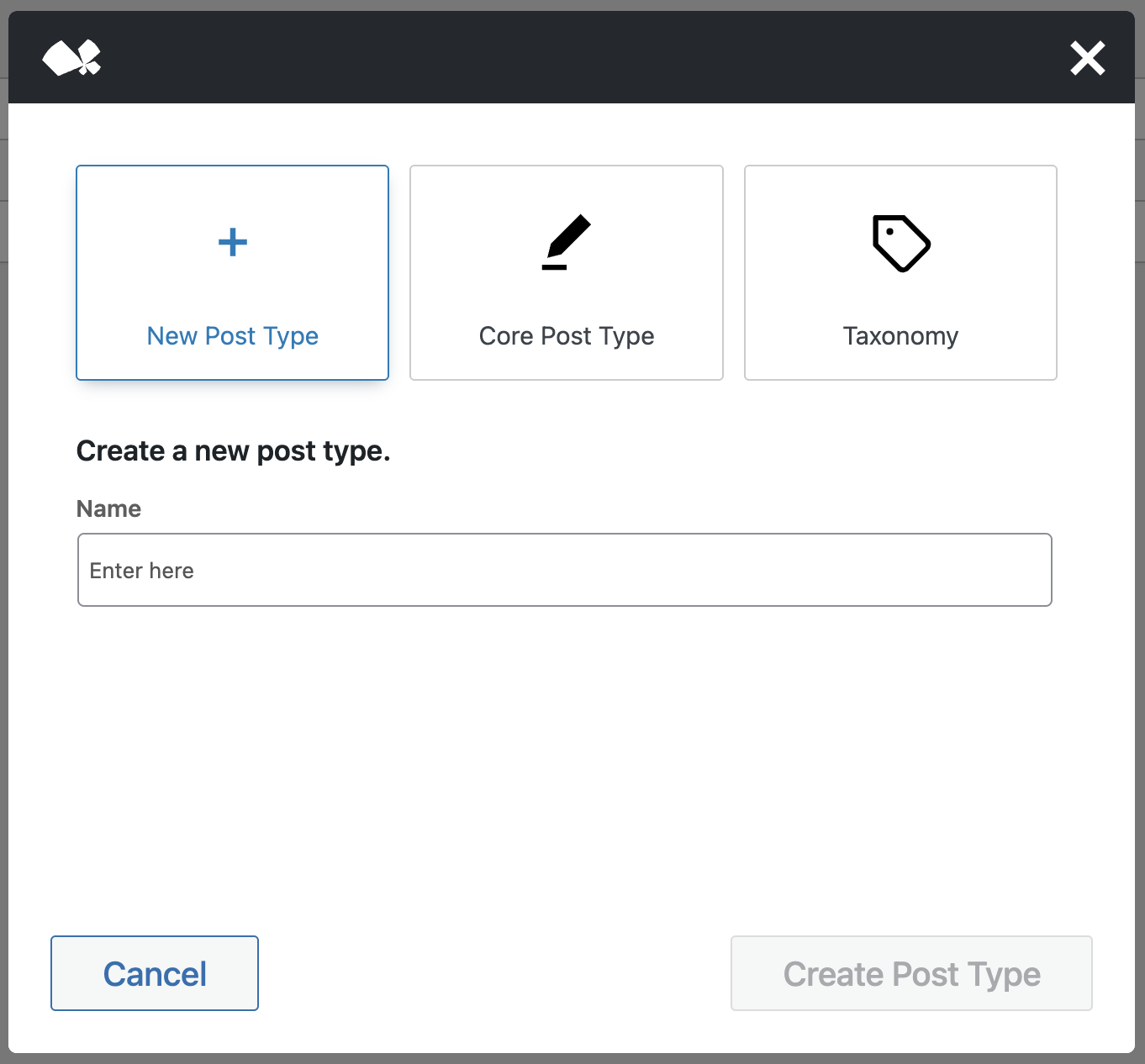Click the Name field label
Screen dimensions: 1145x1064
point(108,508)
